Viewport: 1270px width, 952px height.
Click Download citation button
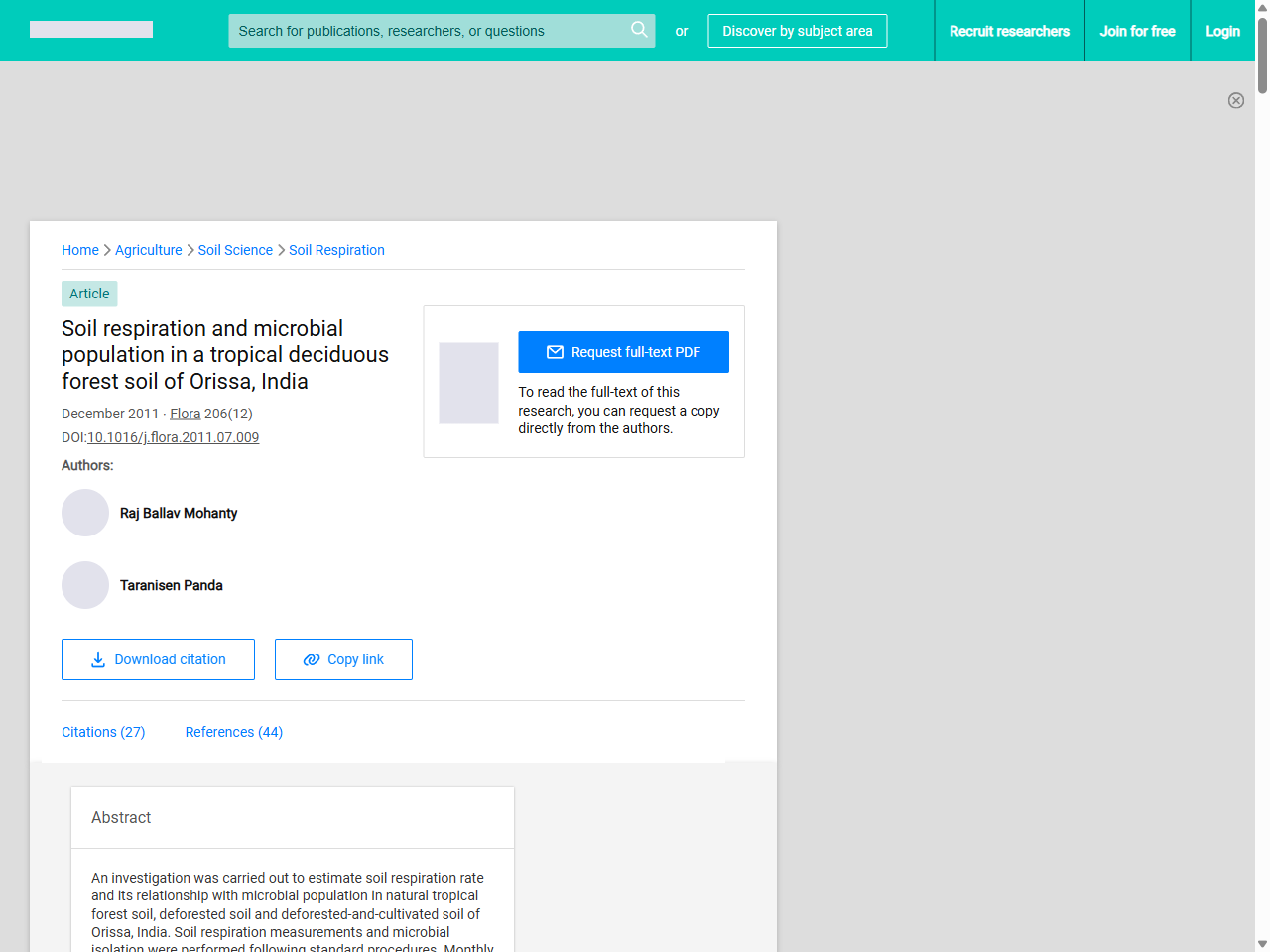pyautogui.click(x=158, y=659)
